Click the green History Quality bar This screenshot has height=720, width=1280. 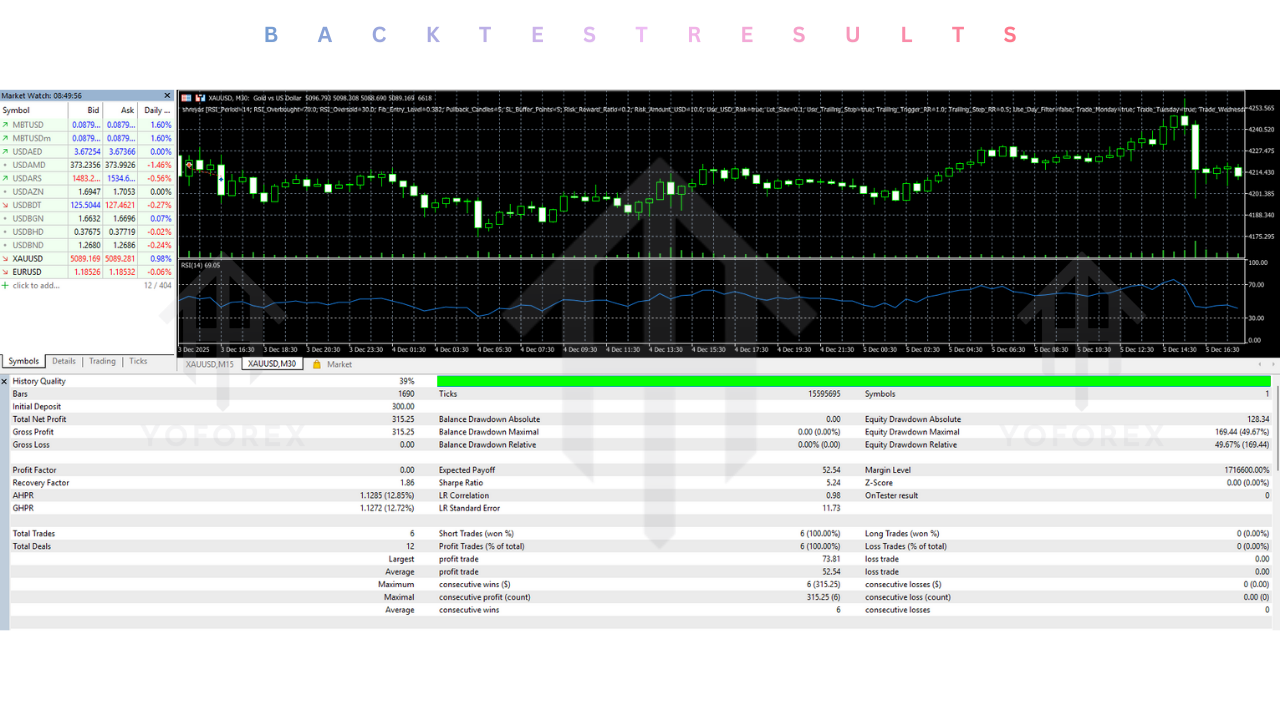point(853,381)
